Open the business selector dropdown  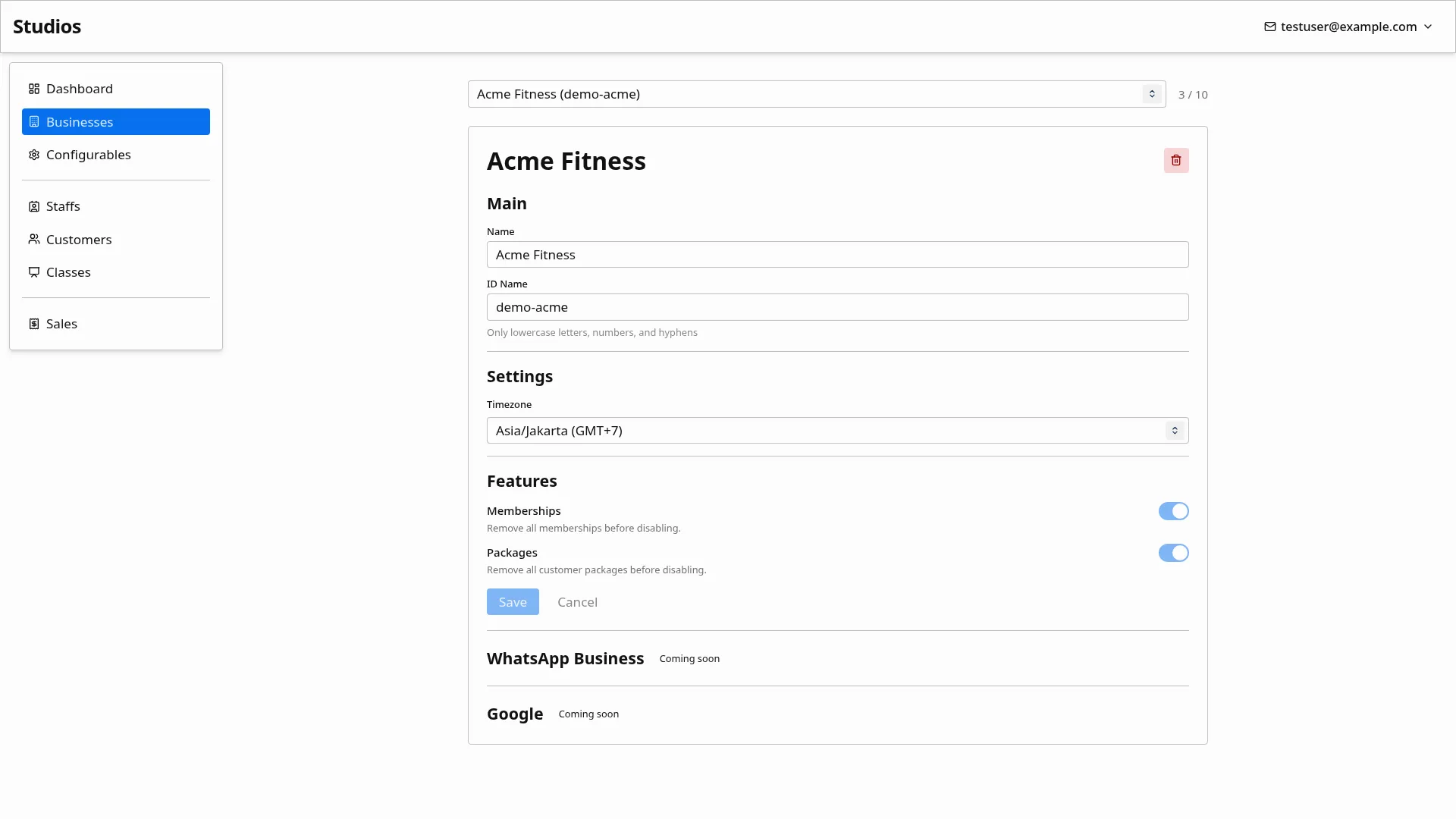click(x=817, y=94)
